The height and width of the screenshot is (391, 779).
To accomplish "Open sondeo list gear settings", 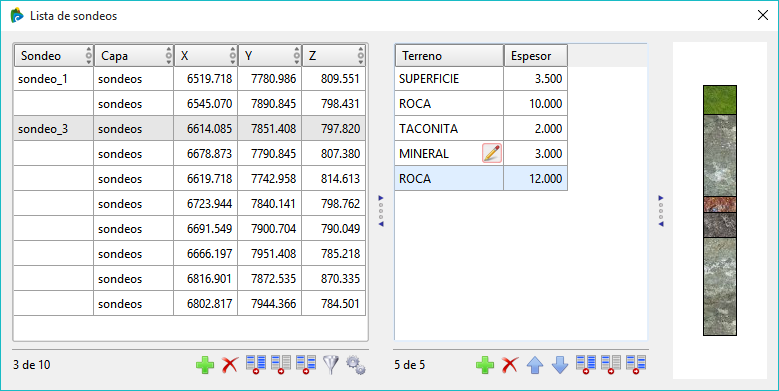I will pos(356,365).
